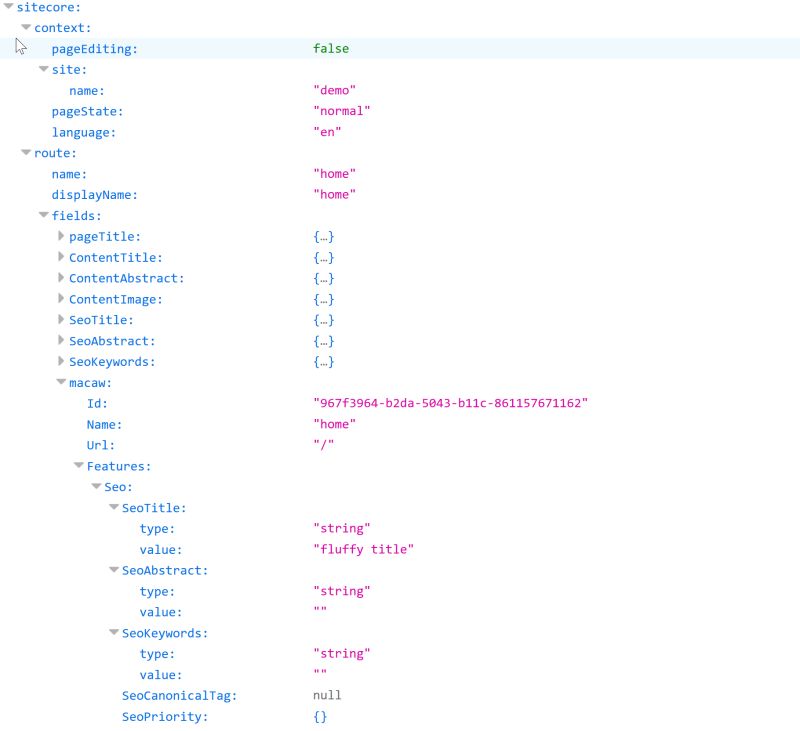Select the language "en" entry
The width and height of the screenshot is (800, 731).
(x=332, y=132)
